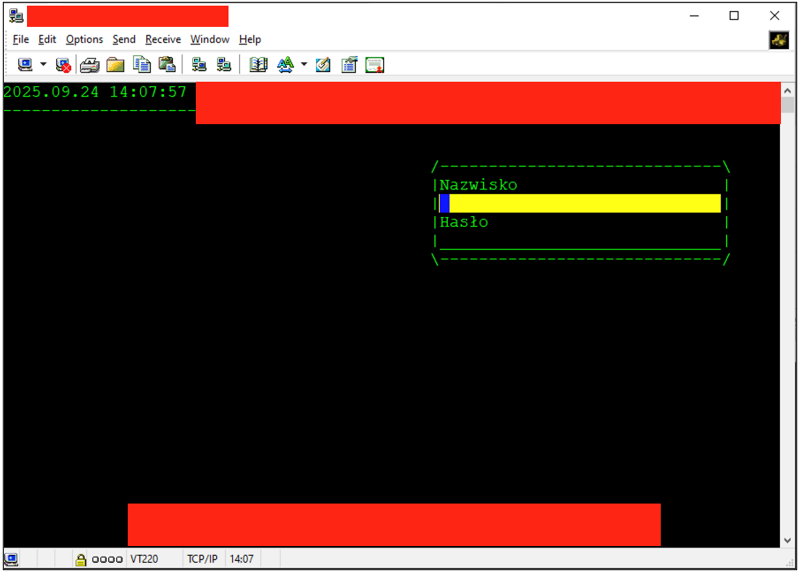Click the padlock icon in status bar
This screenshot has width=799, height=572.
coord(80,560)
